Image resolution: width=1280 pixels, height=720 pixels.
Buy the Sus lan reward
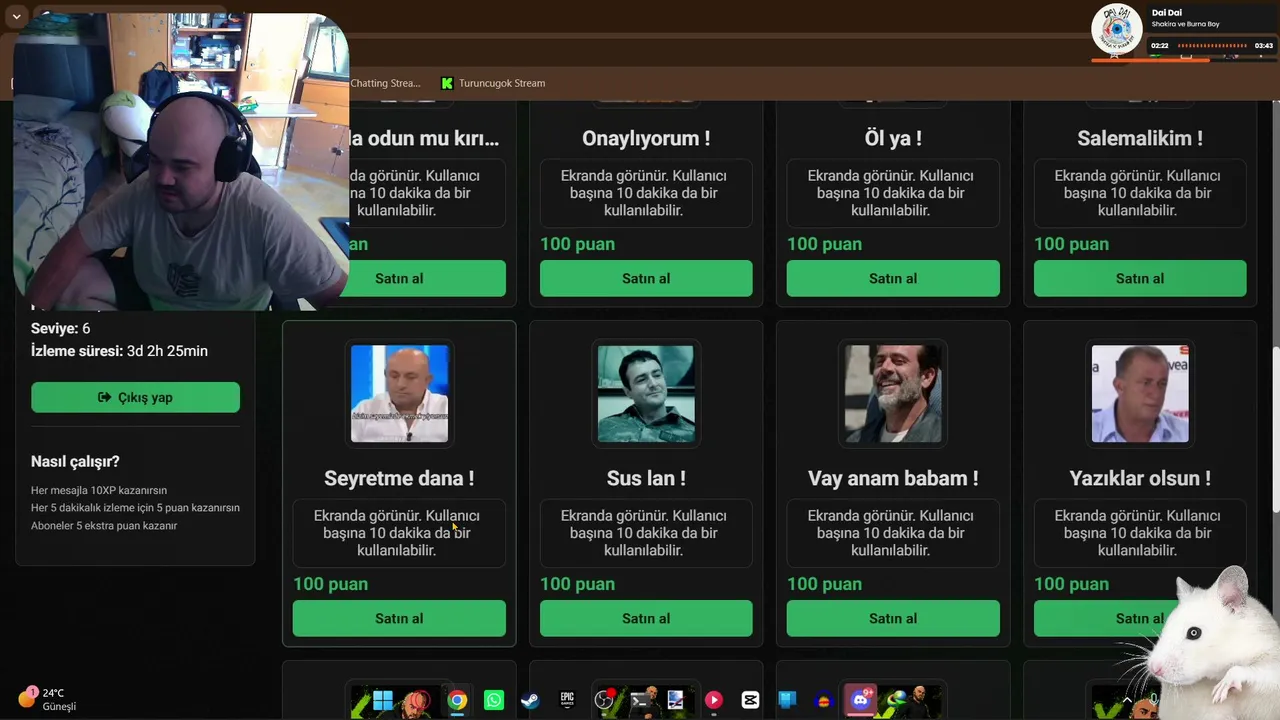[646, 618]
